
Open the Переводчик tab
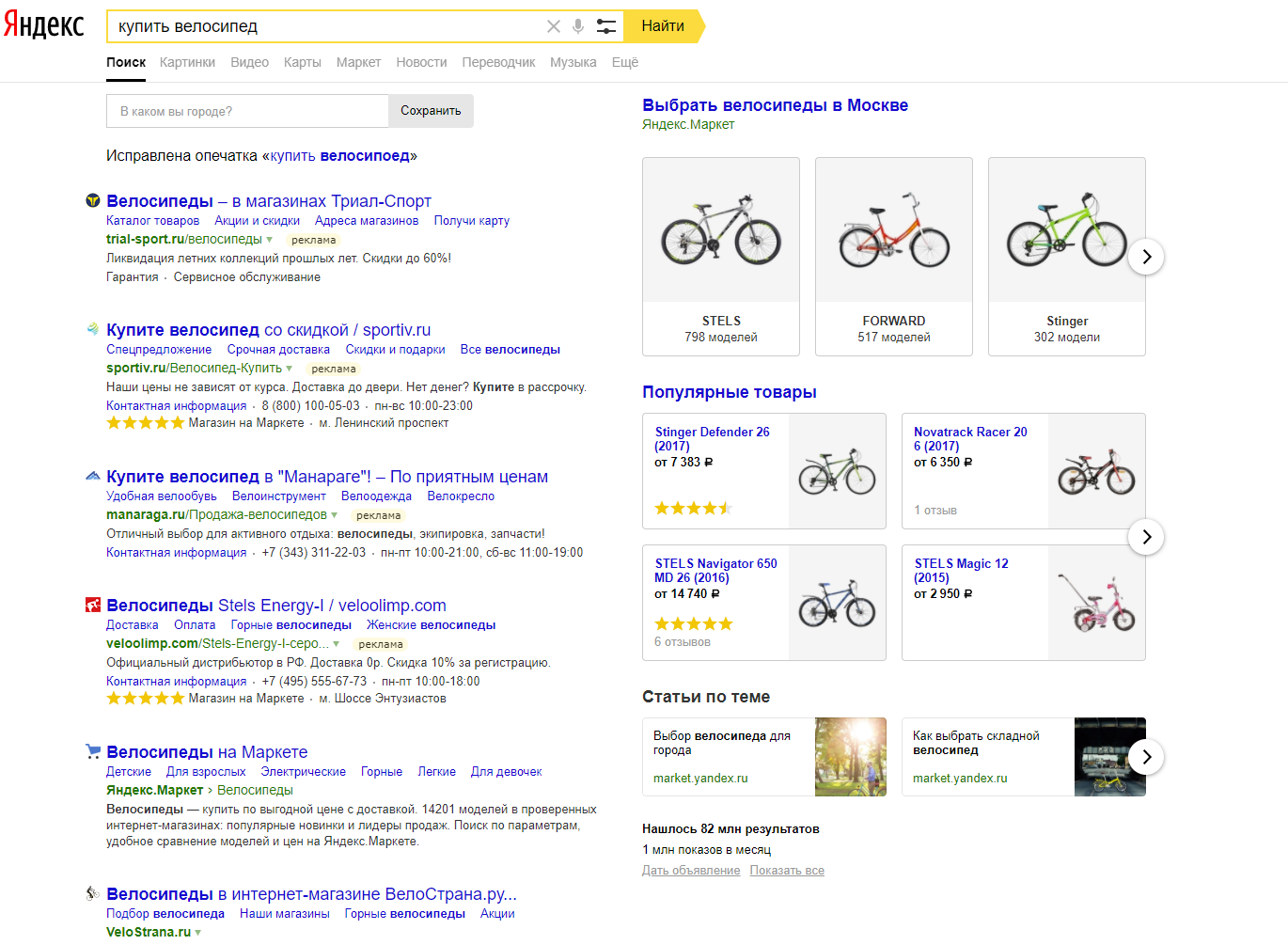click(x=498, y=62)
